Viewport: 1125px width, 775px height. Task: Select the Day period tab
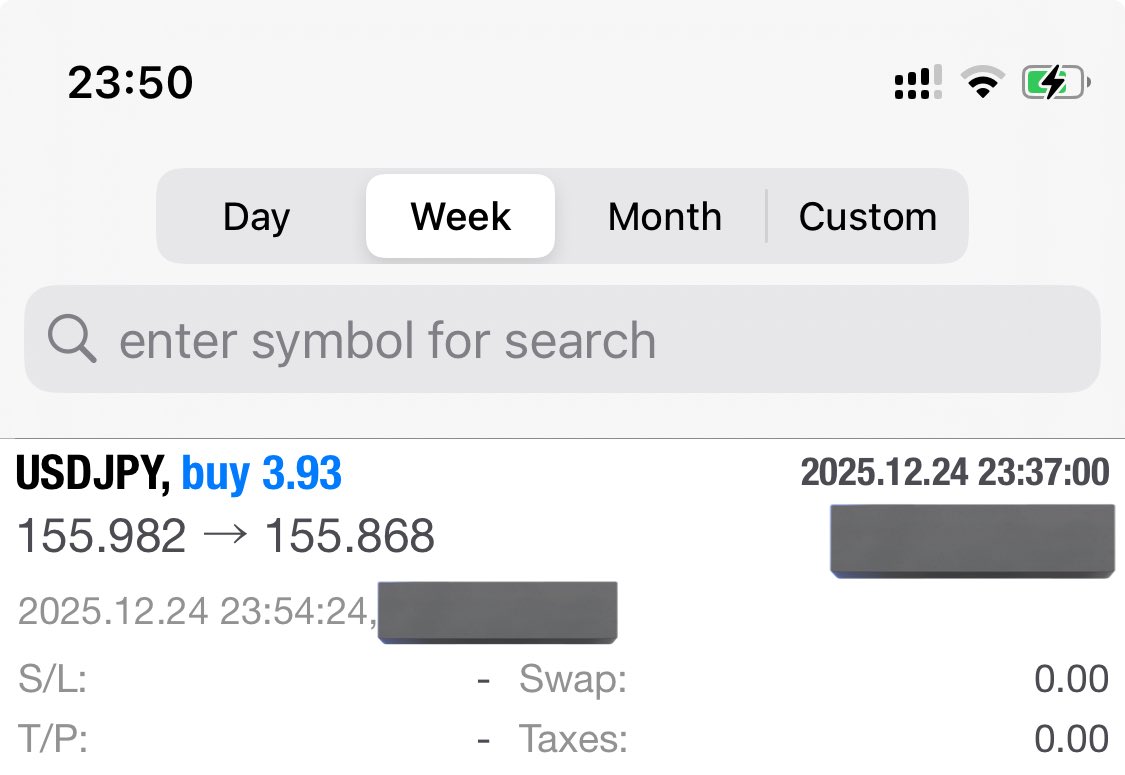(x=257, y=216)
